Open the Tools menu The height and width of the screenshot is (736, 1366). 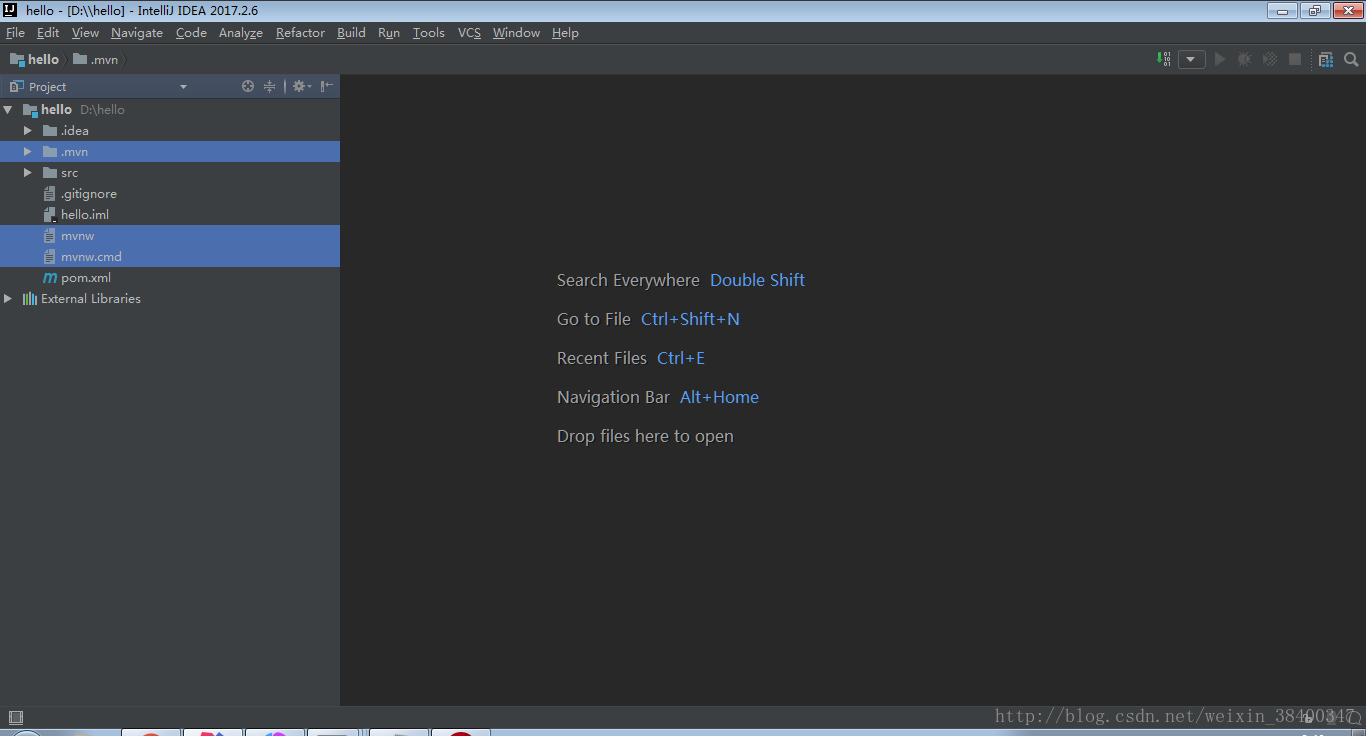click(429, 32)
